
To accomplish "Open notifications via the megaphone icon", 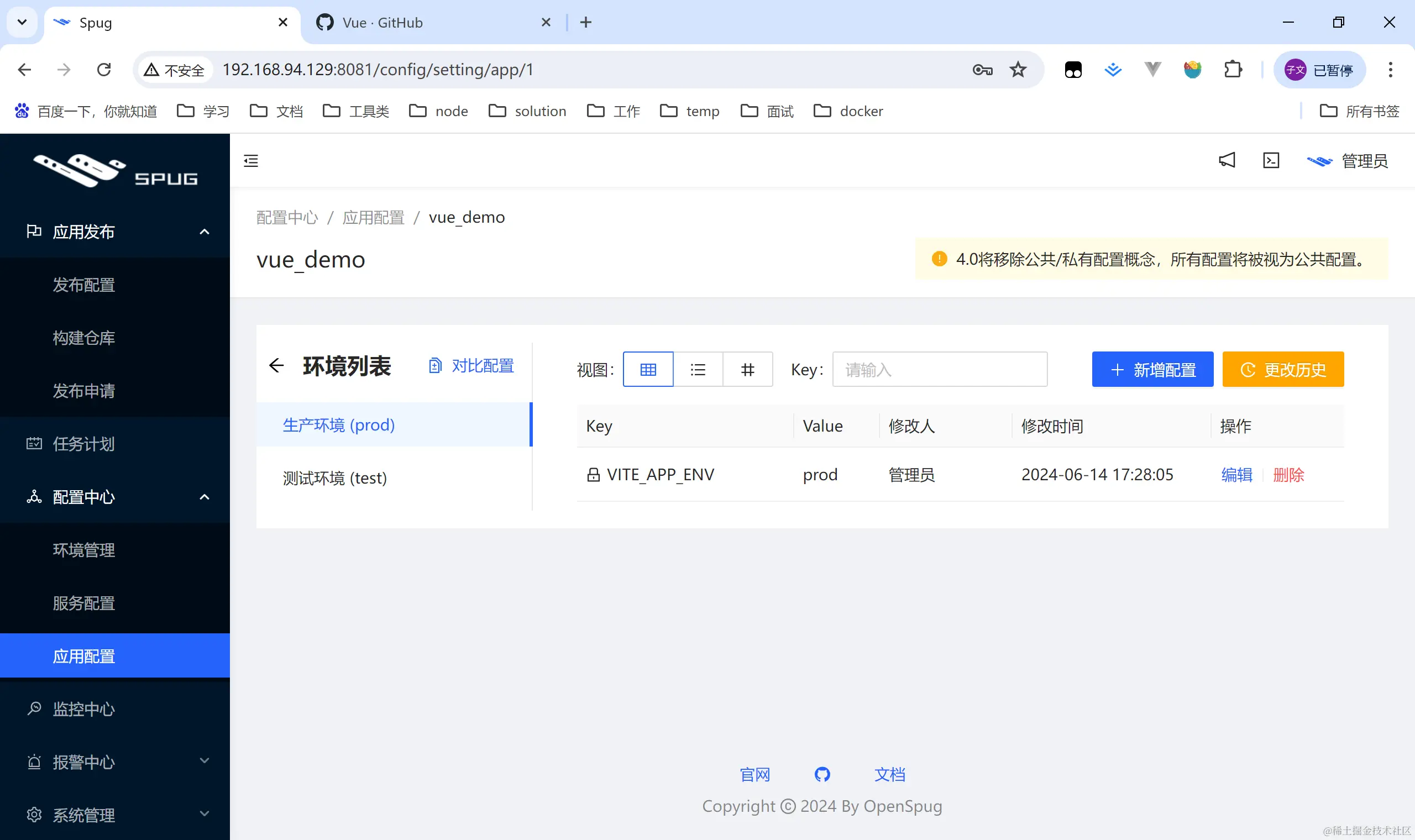I will click(x=1227, y=161).
